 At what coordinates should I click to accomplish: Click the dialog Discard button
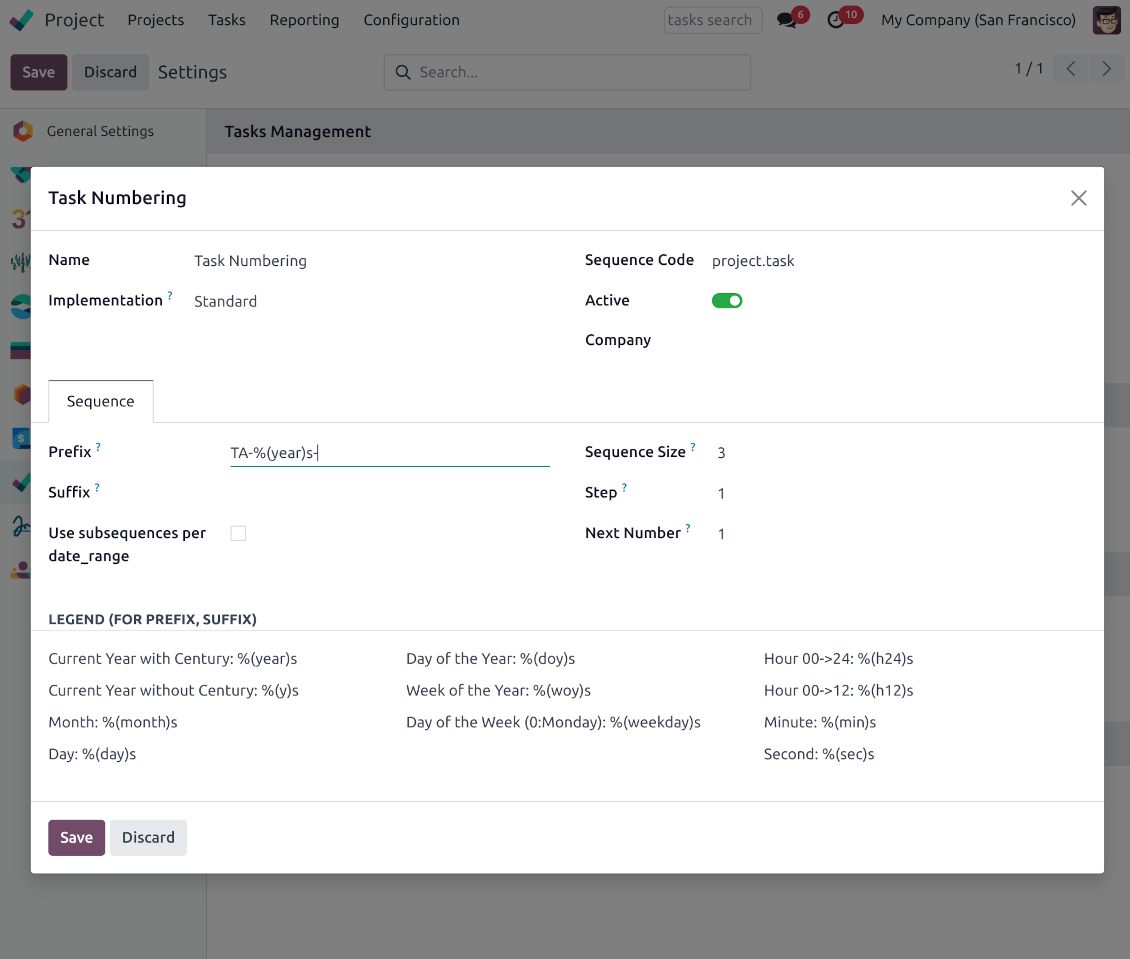pos(148,837)
